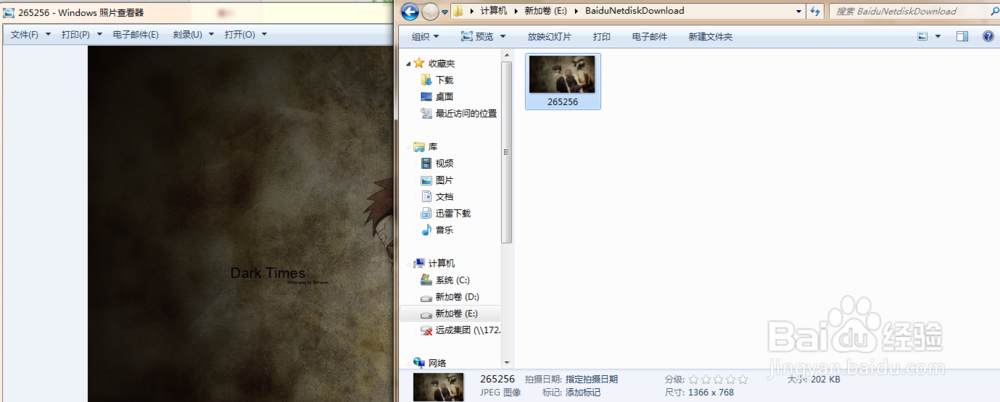Click 新加卷 (E:) in the address bar
Image resolution: width=1000 pixels, height=402 pixels.
pos(547,11)
